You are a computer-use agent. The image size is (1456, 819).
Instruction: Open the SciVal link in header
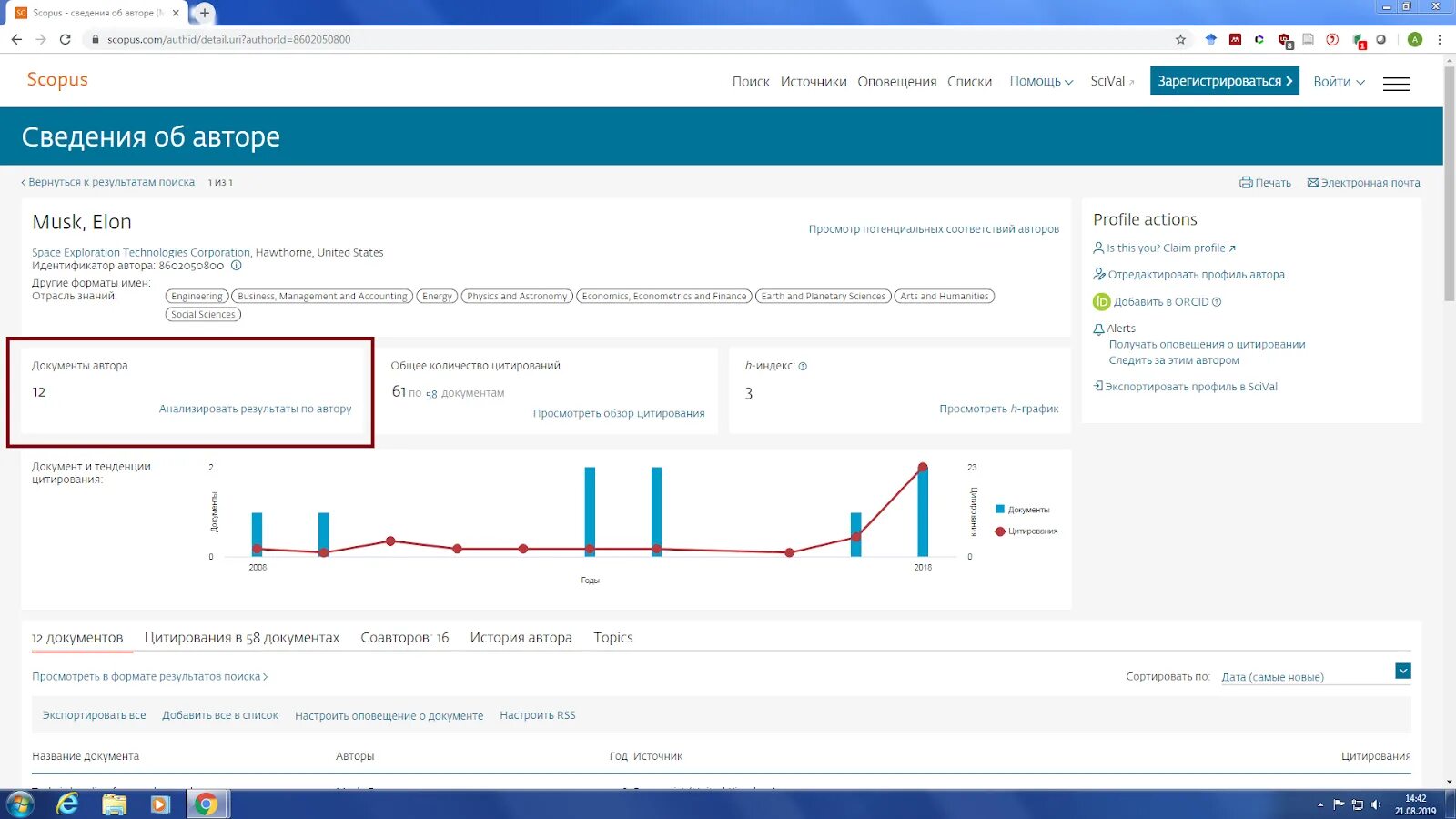(x=1112, y=82)
